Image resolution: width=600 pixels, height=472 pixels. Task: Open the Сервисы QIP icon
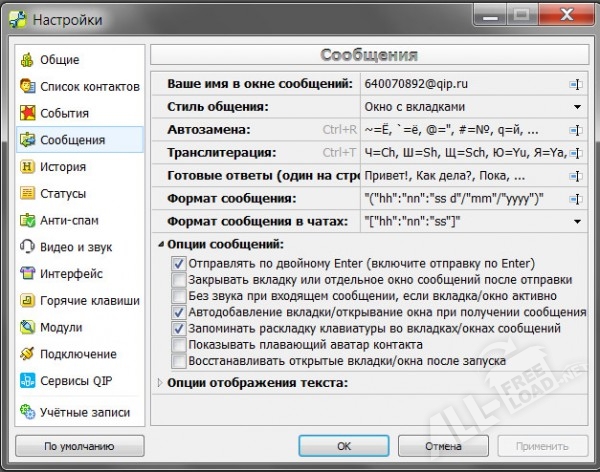(27, 380)
